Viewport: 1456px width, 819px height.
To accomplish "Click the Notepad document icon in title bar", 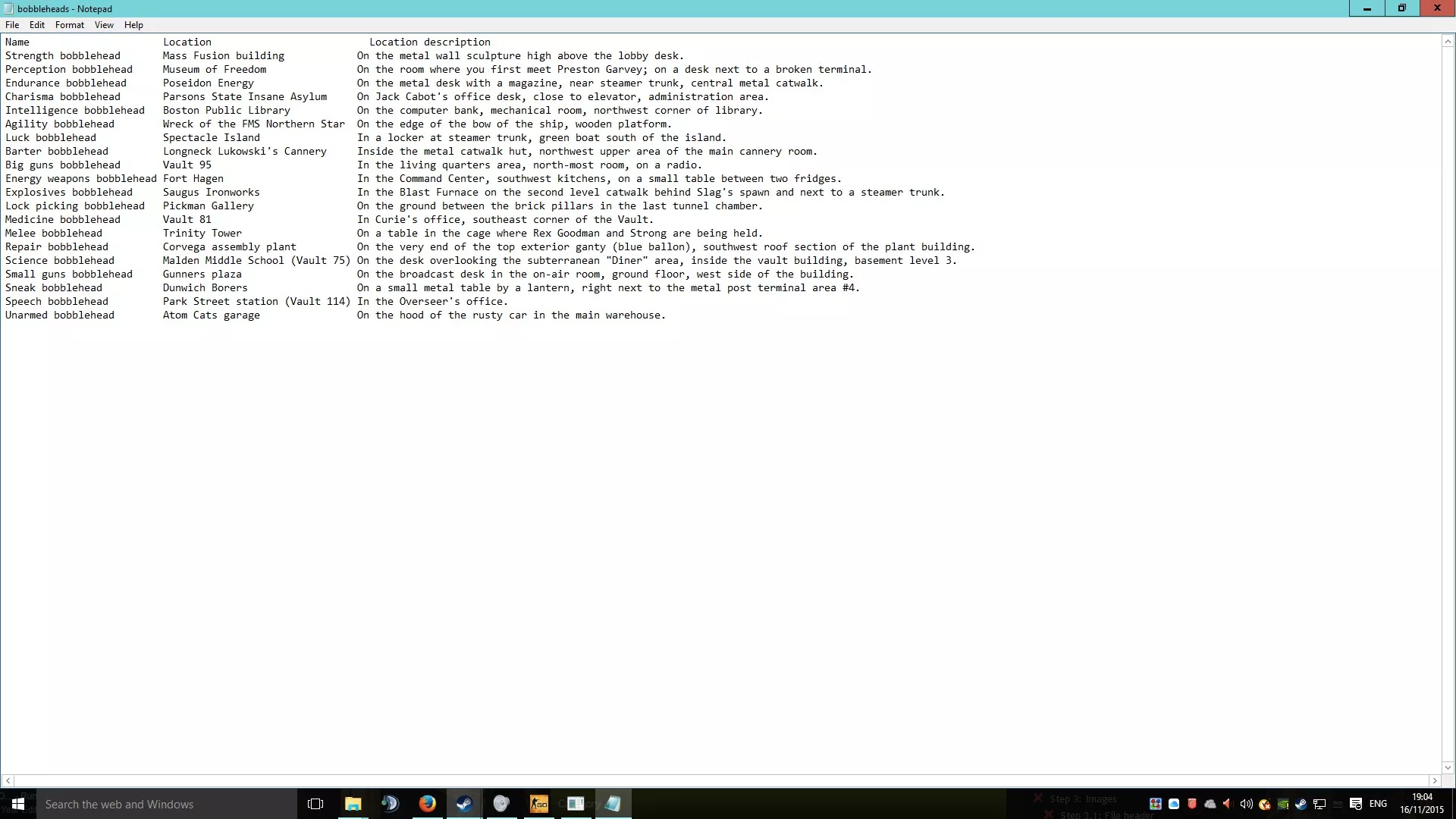I will point(9,8).
